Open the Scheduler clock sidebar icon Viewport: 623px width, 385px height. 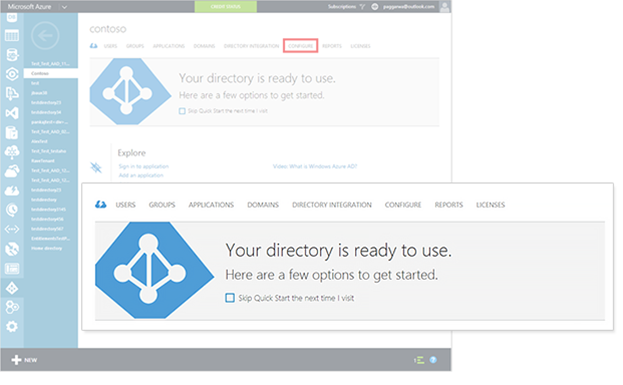pos(12,210)
